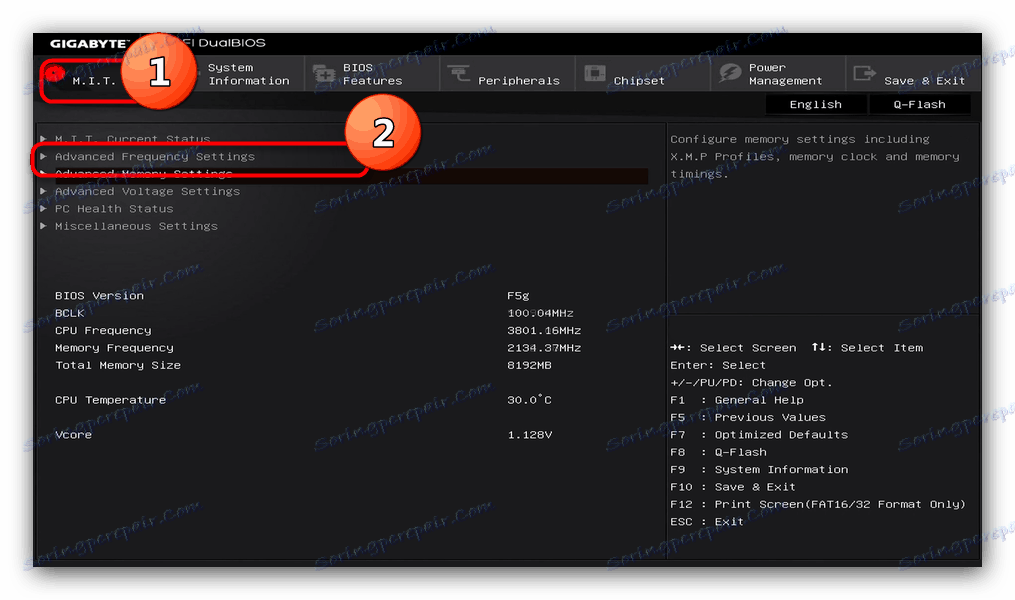Click the Peripherals connector icon
Screen dimensions: 1015x600
pyautogui.click(x=458, y=73)
